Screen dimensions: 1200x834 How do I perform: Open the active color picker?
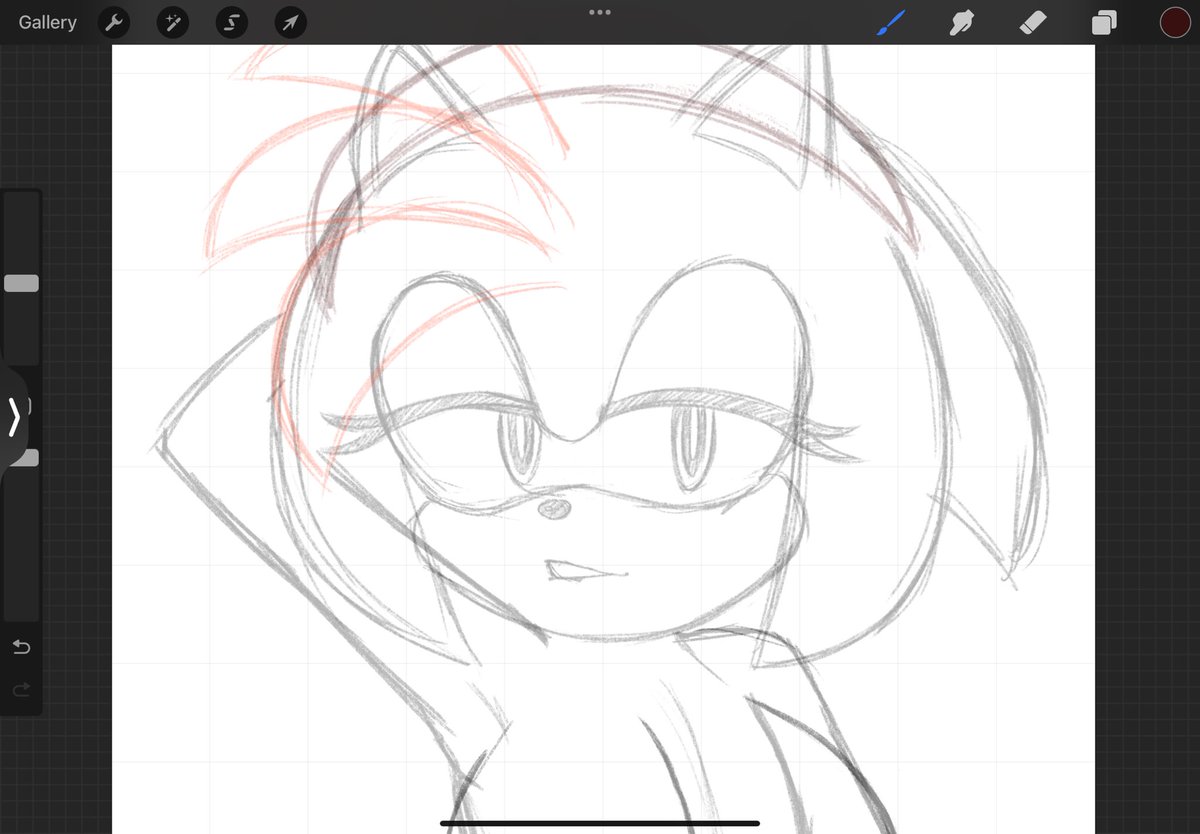1175,22
